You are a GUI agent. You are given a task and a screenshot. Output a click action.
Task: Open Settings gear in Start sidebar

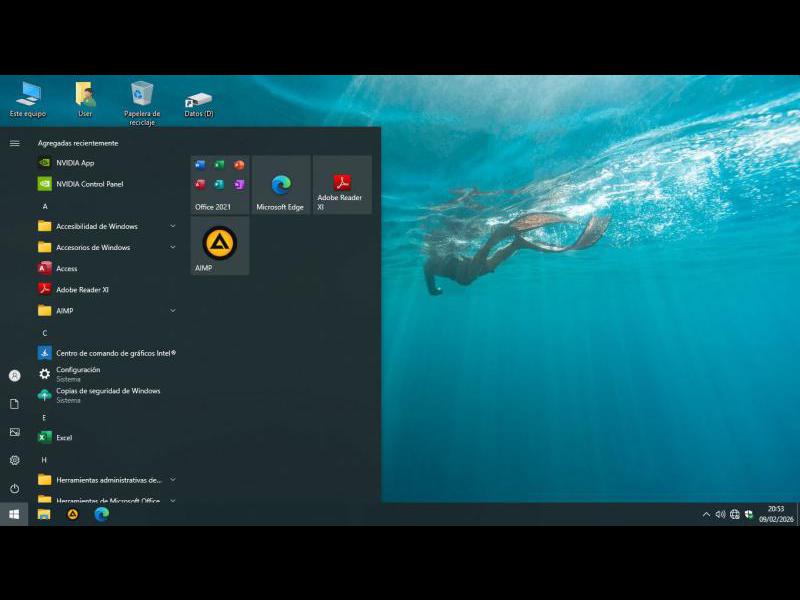click(x=14, y=460)
